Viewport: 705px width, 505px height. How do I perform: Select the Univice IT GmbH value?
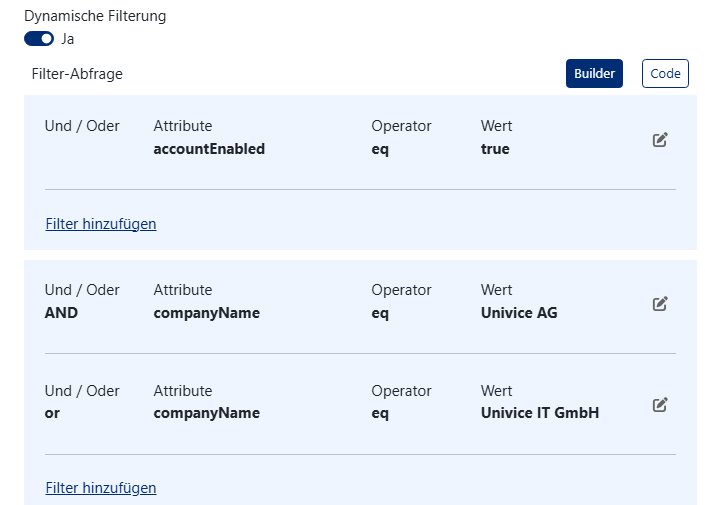click(x=540, y=413)
